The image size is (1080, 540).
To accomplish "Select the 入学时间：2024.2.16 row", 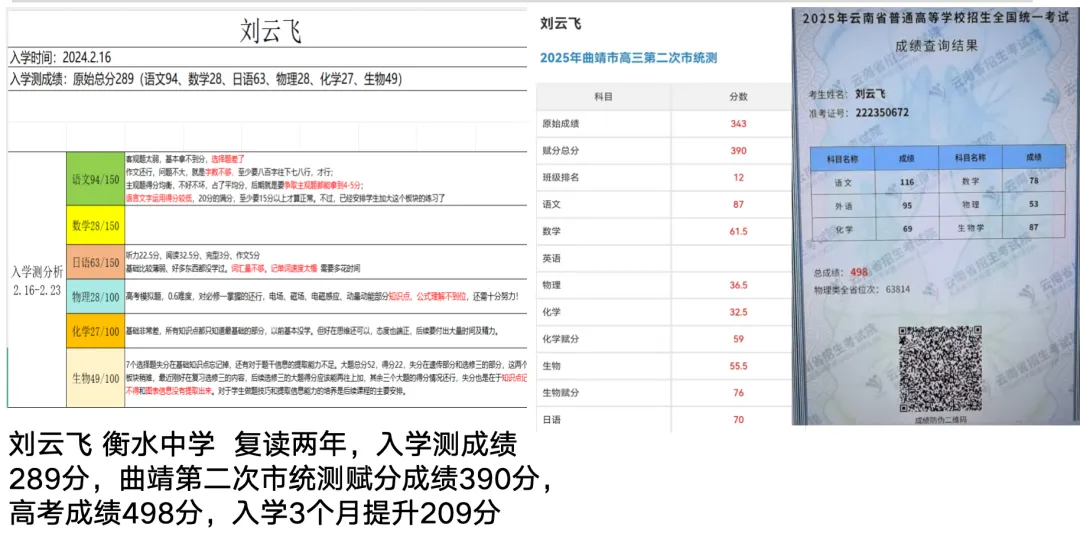I will tap(268, 56).
